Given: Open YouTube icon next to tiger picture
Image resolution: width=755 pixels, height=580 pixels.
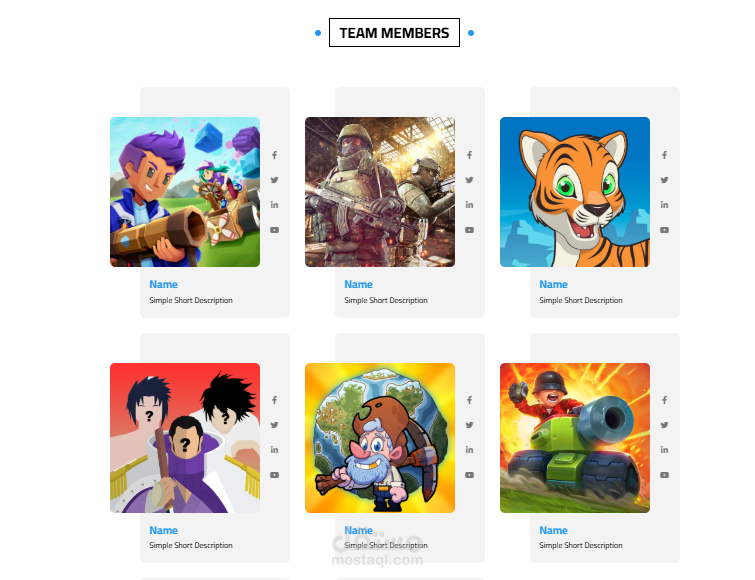Looking at the screenshot, I should tap(664, 230).
